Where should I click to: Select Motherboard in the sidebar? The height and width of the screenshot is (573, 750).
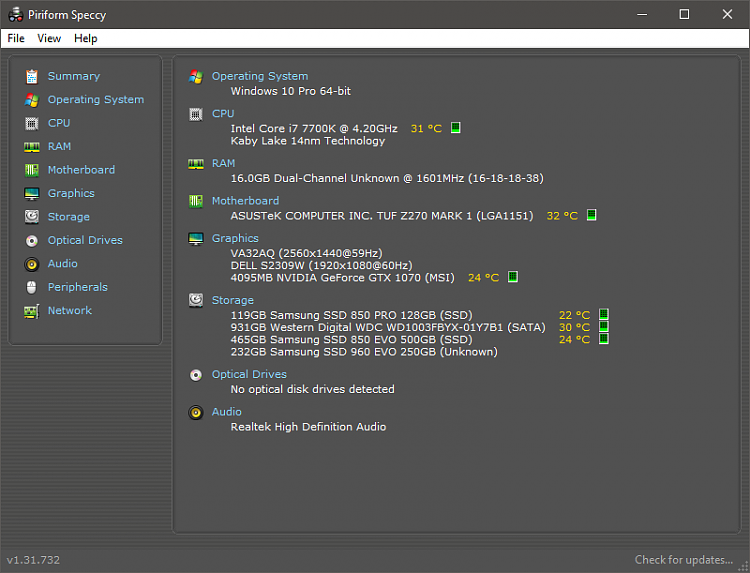point(81,170)
